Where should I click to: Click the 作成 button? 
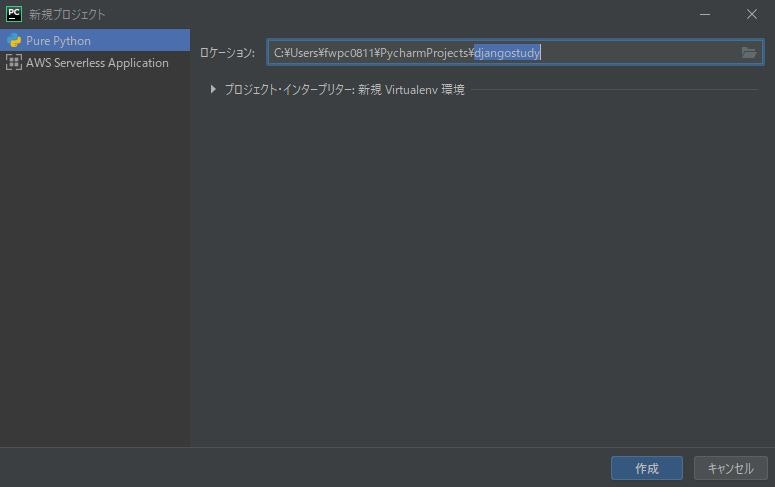[646, 468]
